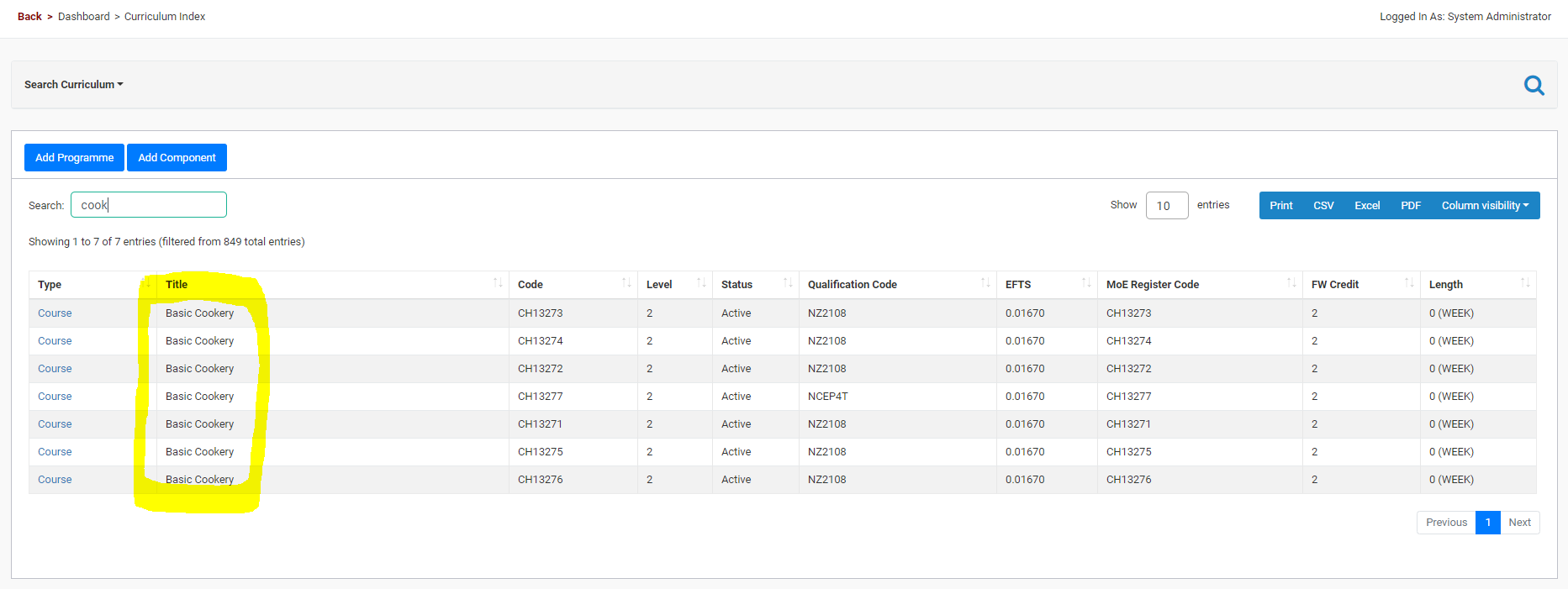Viewport: 1568px width, 589px height.
Task: Sort by Code column arrows
Action: 626,283
